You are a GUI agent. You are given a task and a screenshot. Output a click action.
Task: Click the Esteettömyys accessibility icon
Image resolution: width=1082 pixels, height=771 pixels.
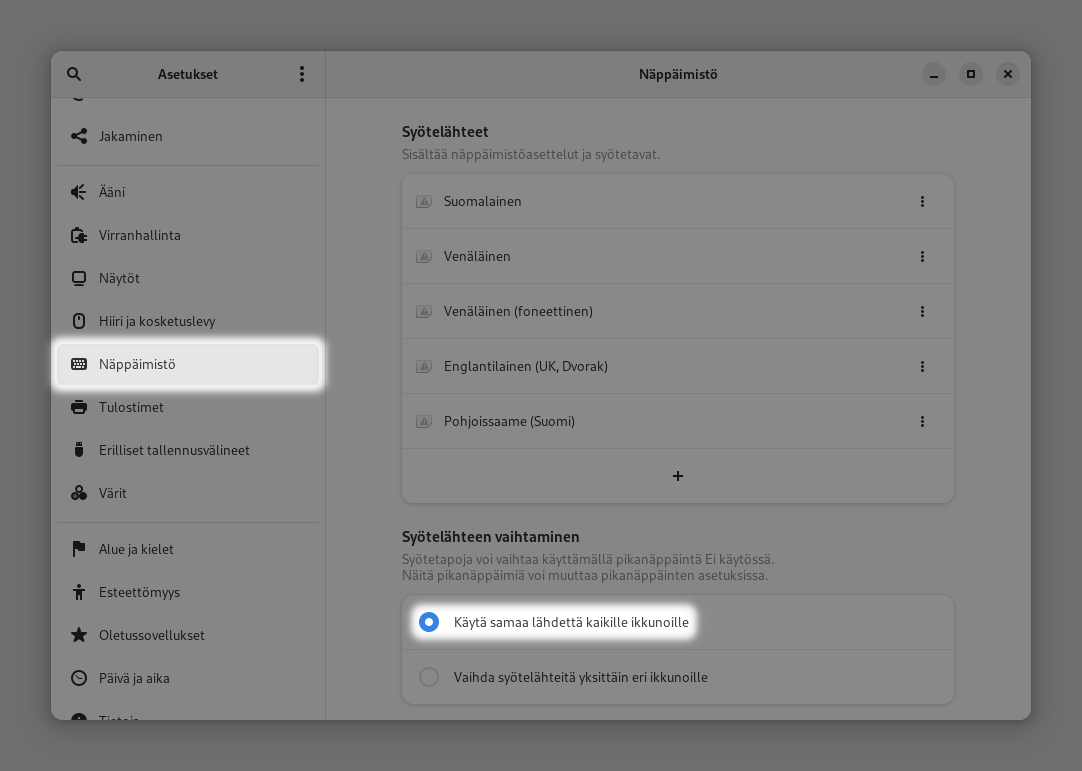point(79,592)
